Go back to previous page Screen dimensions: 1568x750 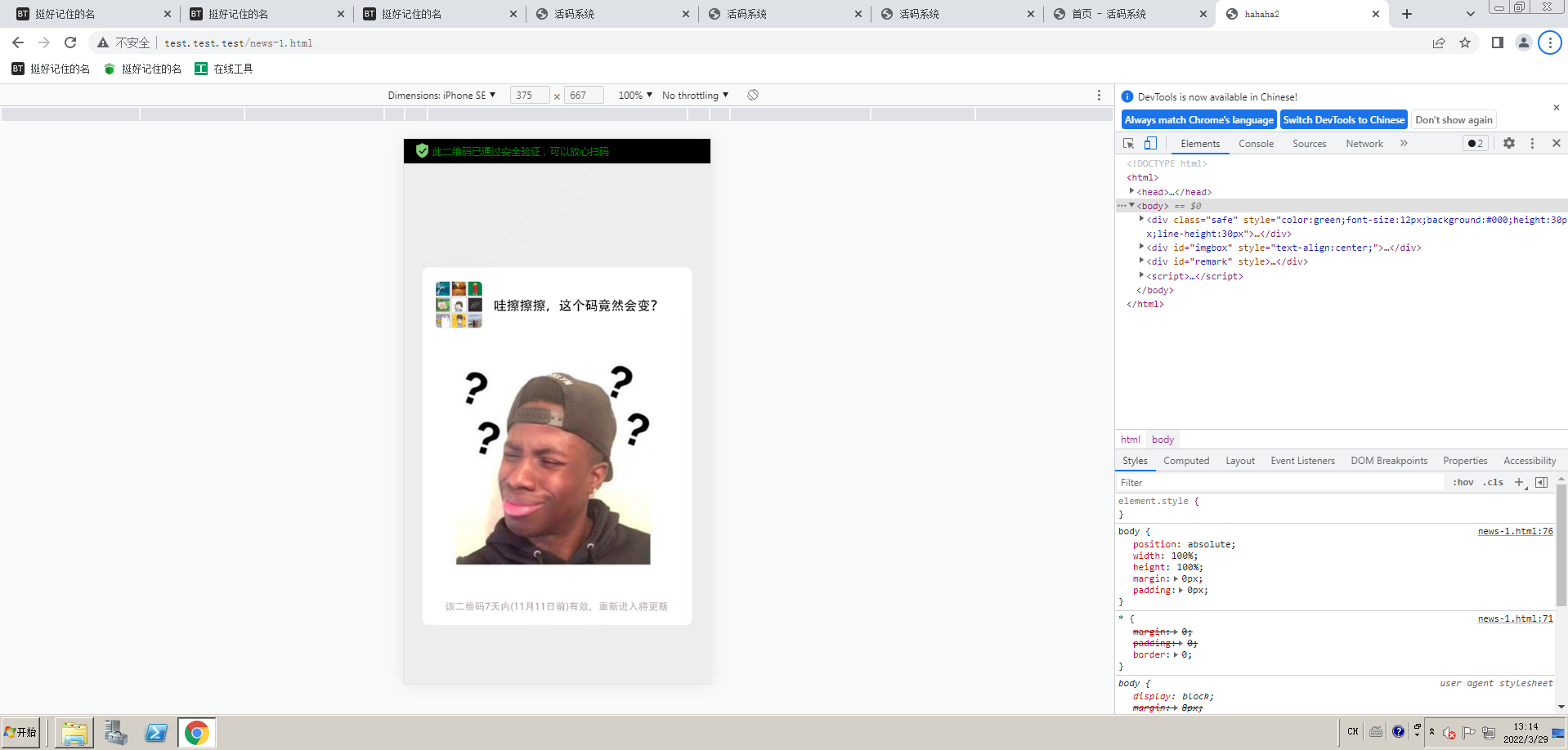18,42
